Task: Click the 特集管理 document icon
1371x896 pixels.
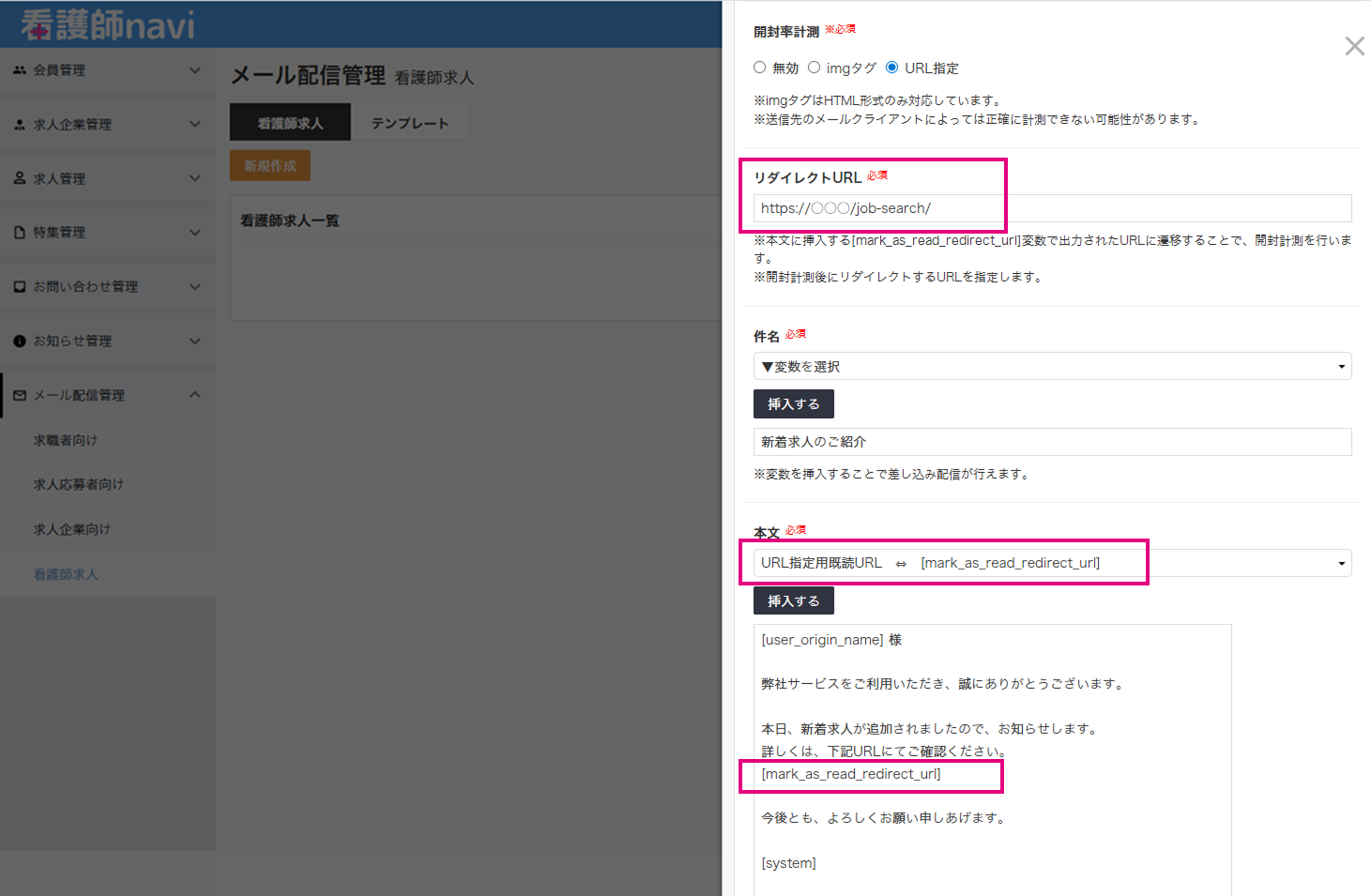Action: tap(20, 232)
